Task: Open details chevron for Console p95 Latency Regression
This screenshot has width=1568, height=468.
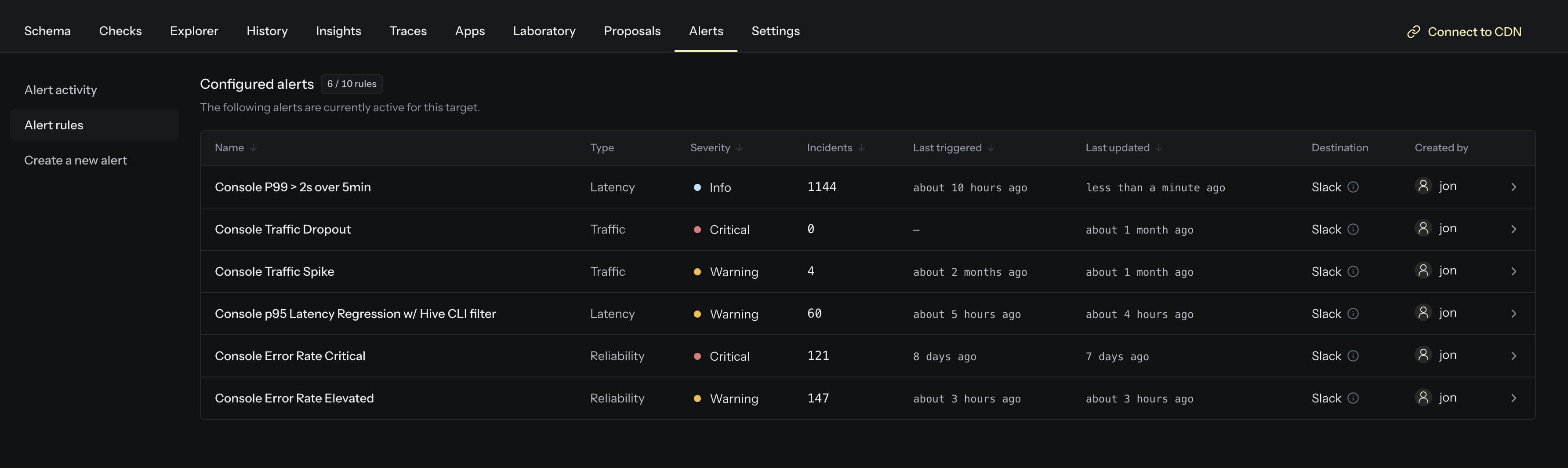Action: pos(1514,314)
